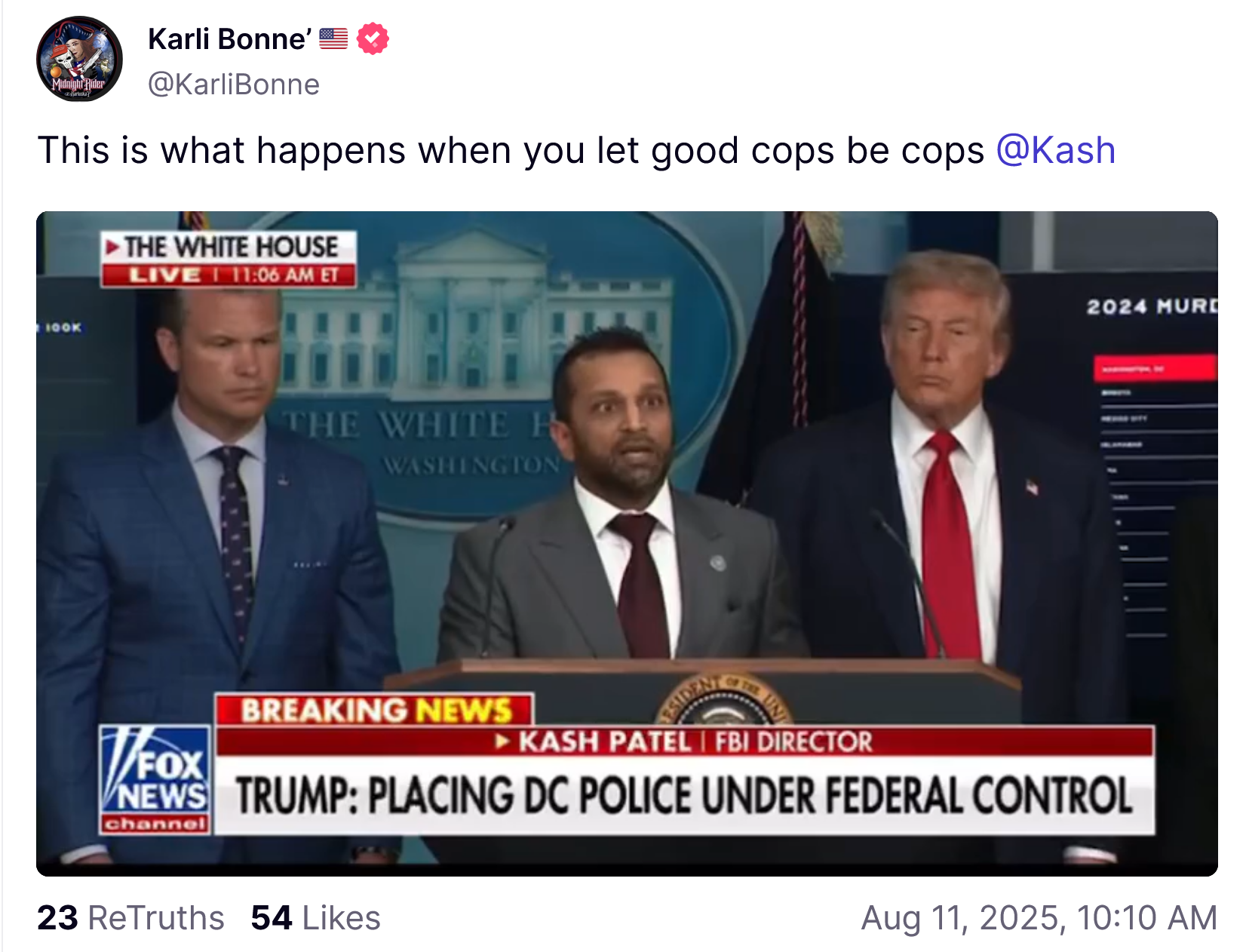Click the "THE WHITE HOUSE" live badge
The image size is (1246, 952).
point(229,259)
